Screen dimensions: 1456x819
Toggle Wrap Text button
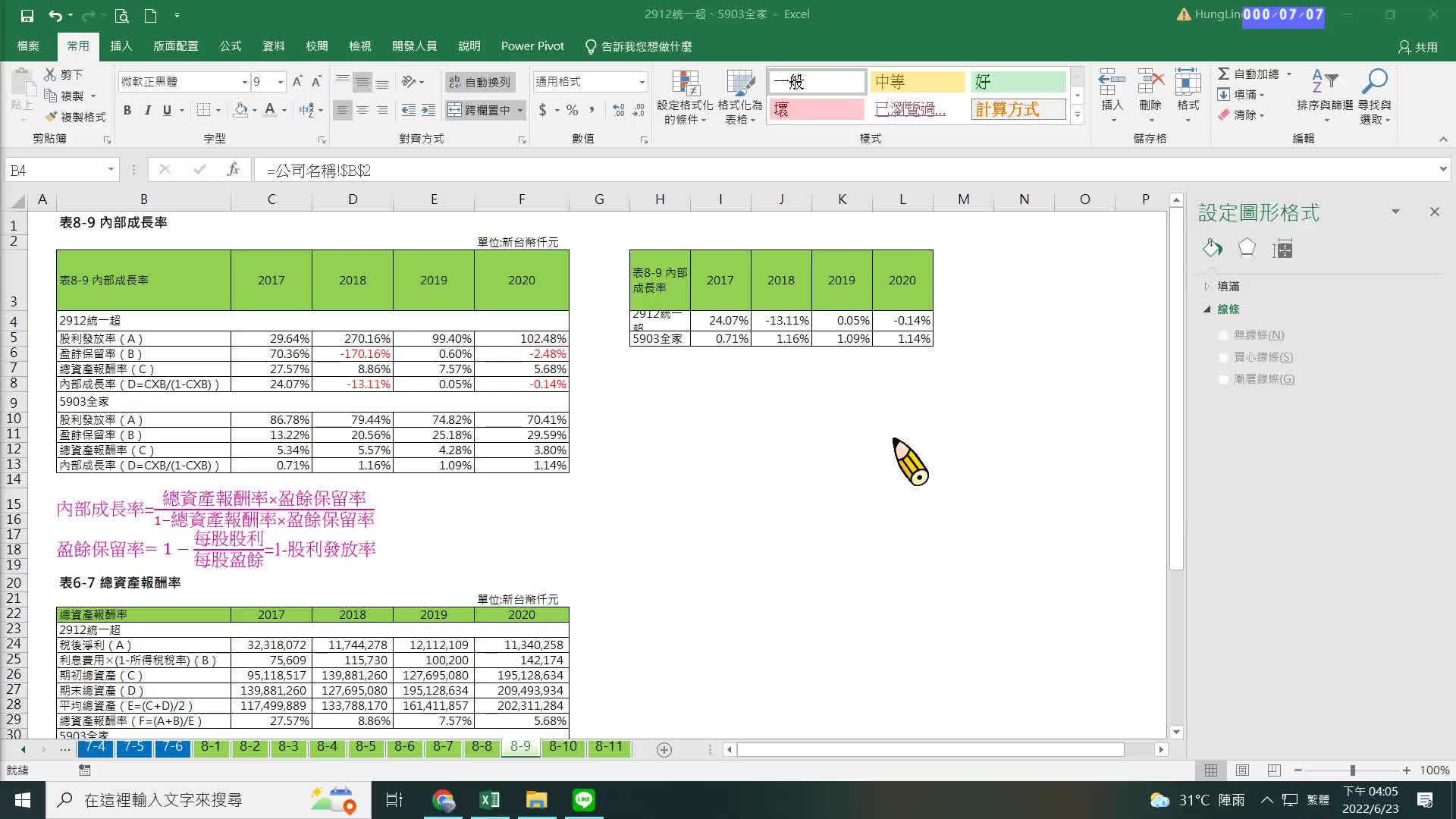480,82
